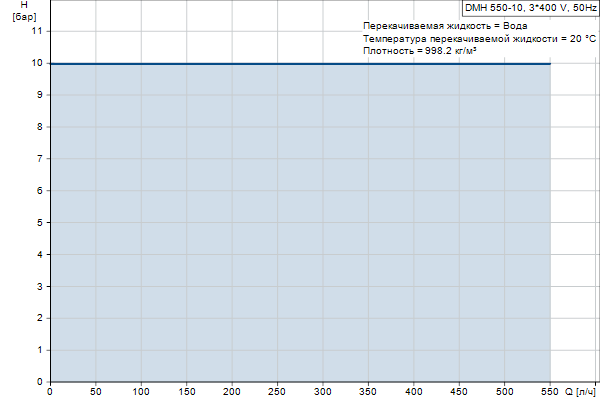Screen dimensions: 600x400
Task: Select the 50 tick on the Q axis
Action: pos(96,392)
